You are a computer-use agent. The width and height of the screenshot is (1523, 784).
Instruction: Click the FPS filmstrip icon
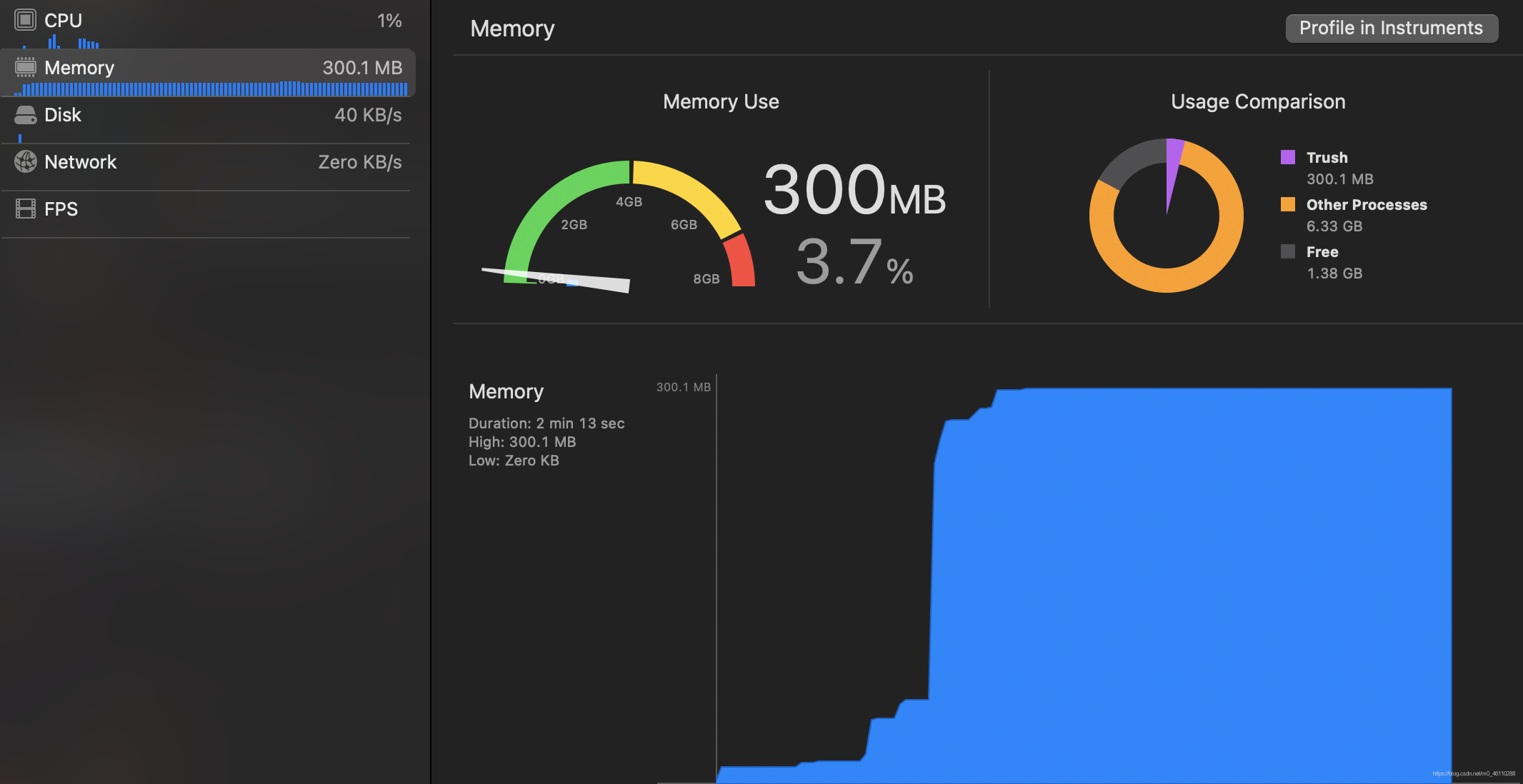coord(25,209)
